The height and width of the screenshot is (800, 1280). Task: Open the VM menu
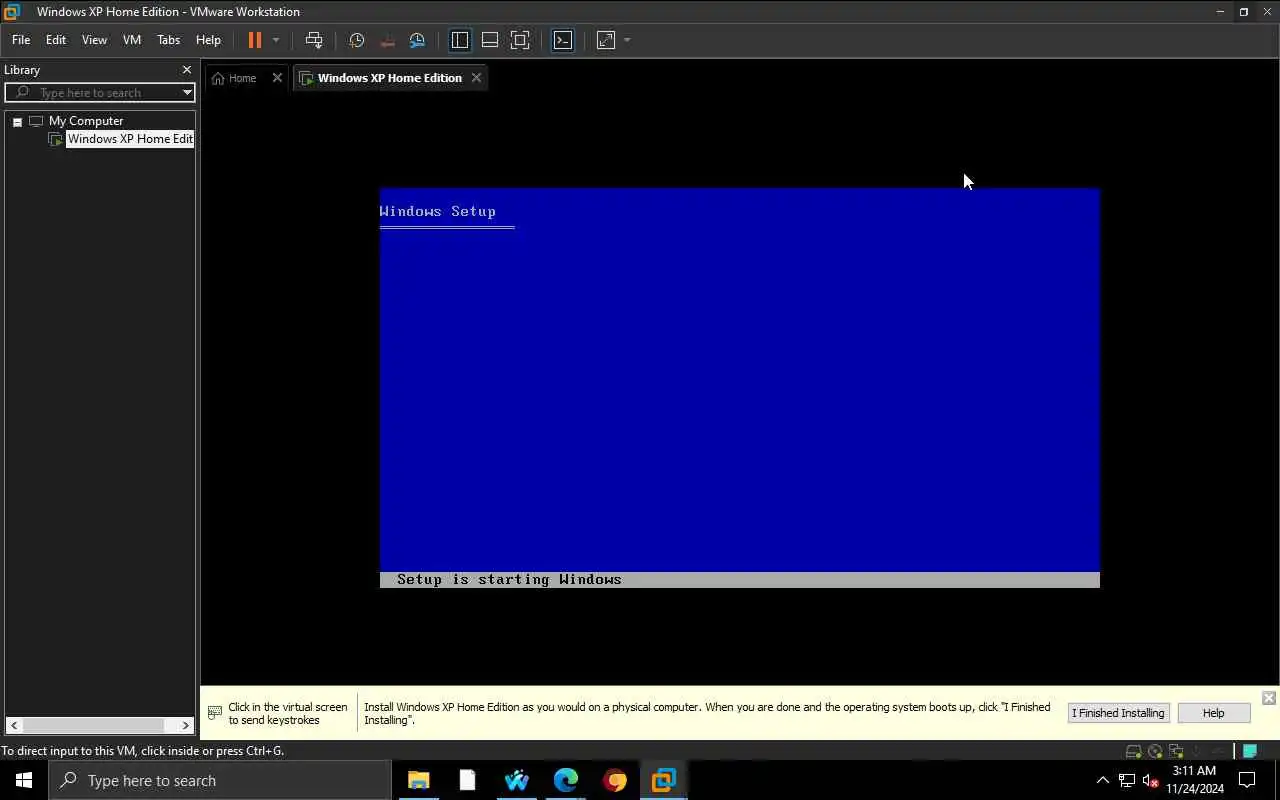pyautogui.click(x=132, y=40)
